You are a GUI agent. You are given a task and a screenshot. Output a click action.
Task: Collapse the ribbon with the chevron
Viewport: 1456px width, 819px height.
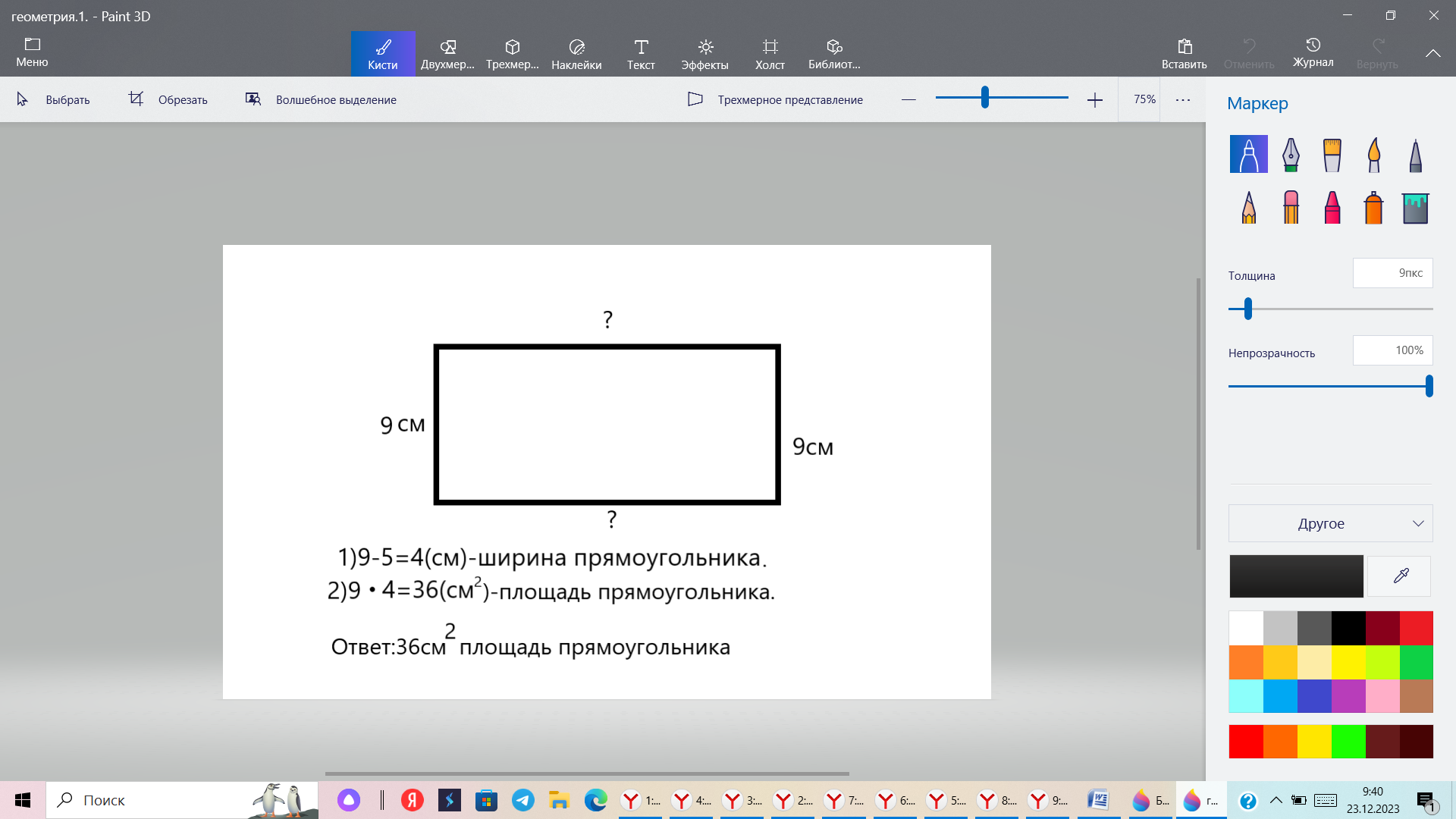click(x=1432, y=53)
